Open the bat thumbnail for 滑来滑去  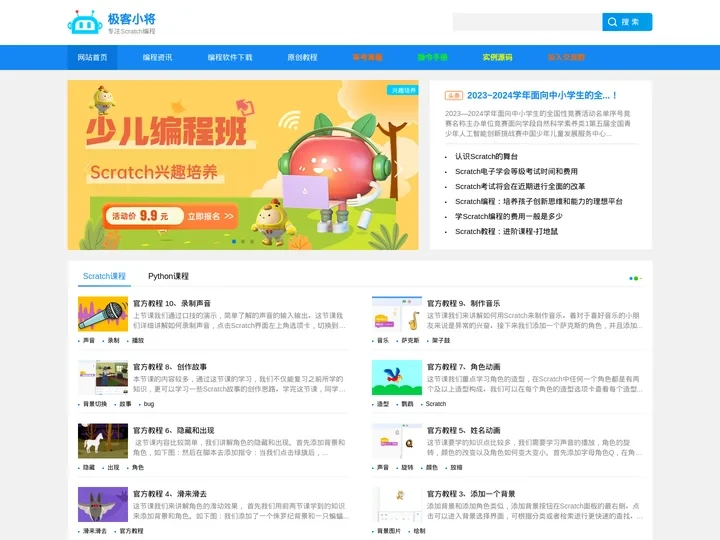point(103,504)
